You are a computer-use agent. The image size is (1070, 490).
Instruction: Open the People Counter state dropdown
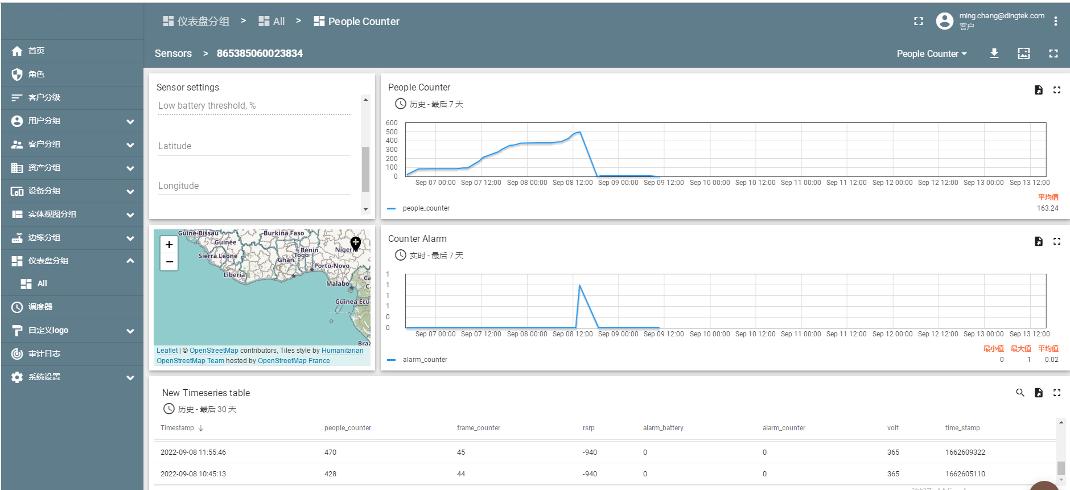click(932, 53)
